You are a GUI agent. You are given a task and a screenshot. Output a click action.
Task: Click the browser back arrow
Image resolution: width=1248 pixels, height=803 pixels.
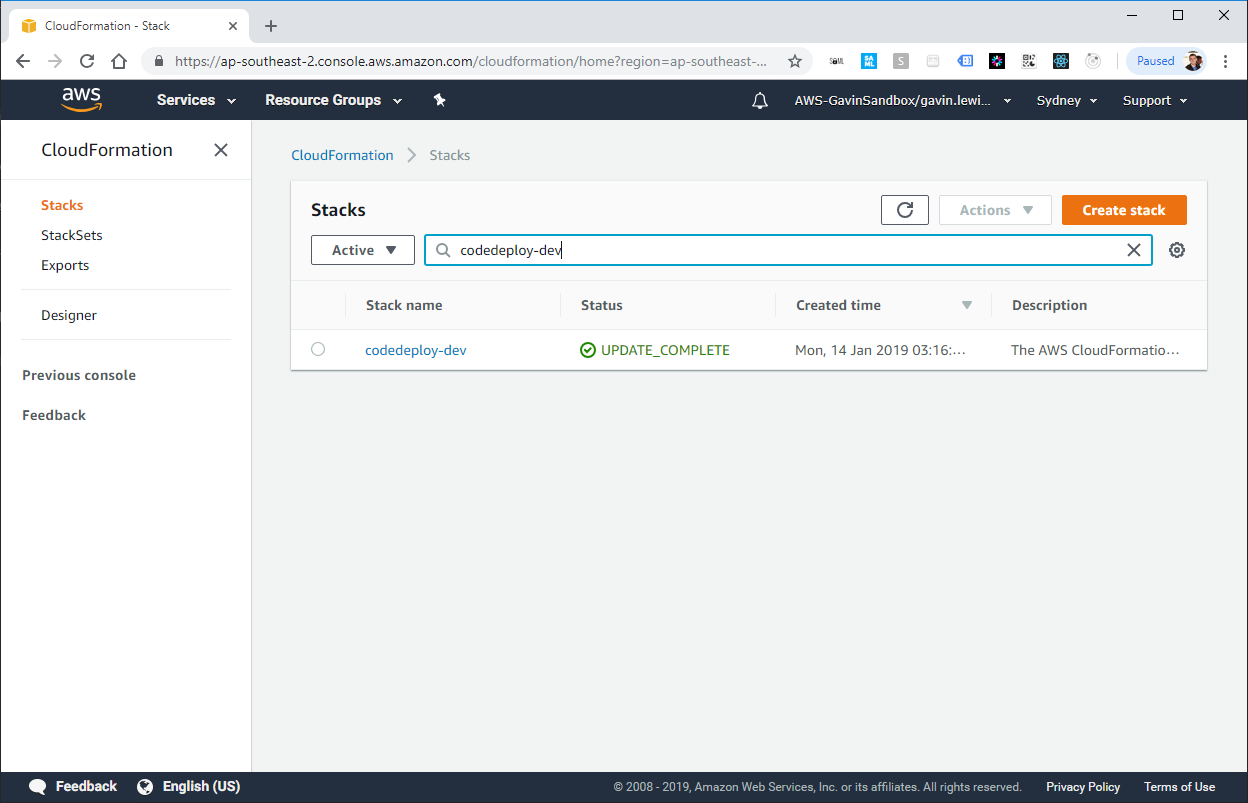click(23, 61)
